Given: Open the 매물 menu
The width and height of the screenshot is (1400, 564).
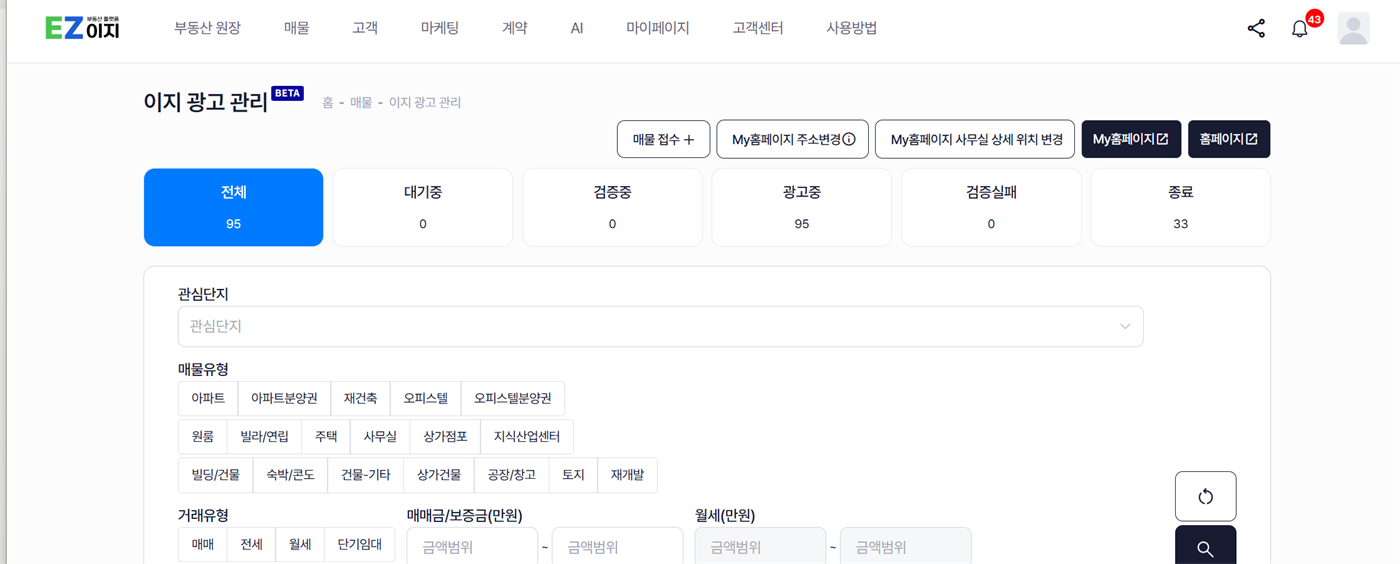Looking at the screenshot, I should click(297, 28).
